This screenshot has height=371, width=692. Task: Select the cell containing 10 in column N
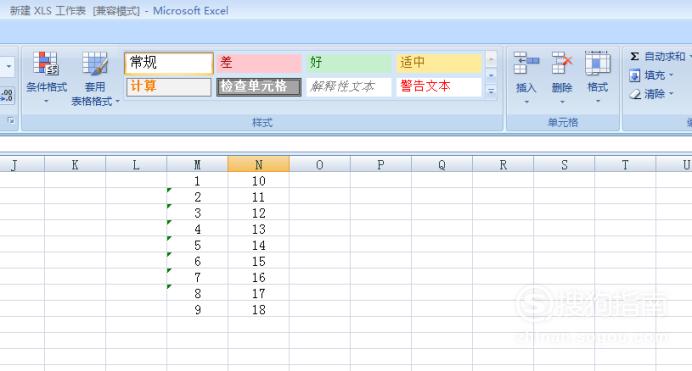(259, 180)
